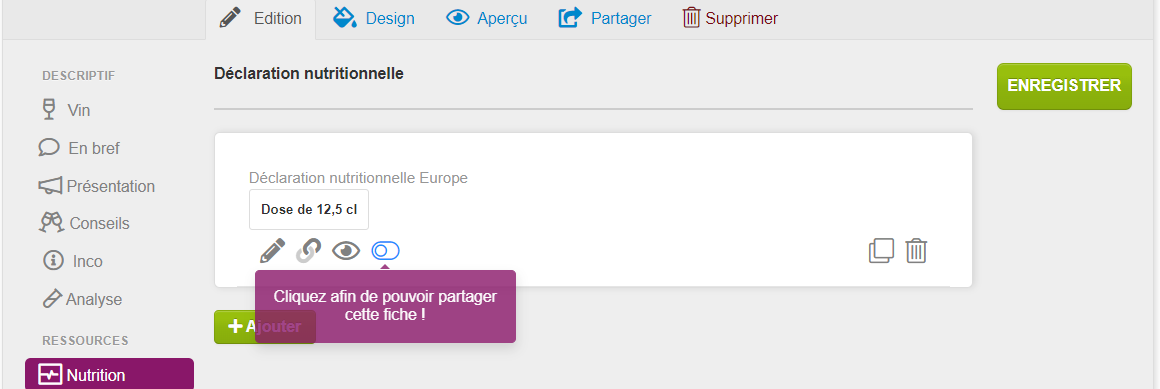Click the chain link icon in the card
The image size is (1160, 389).
(x=308, y=251)
